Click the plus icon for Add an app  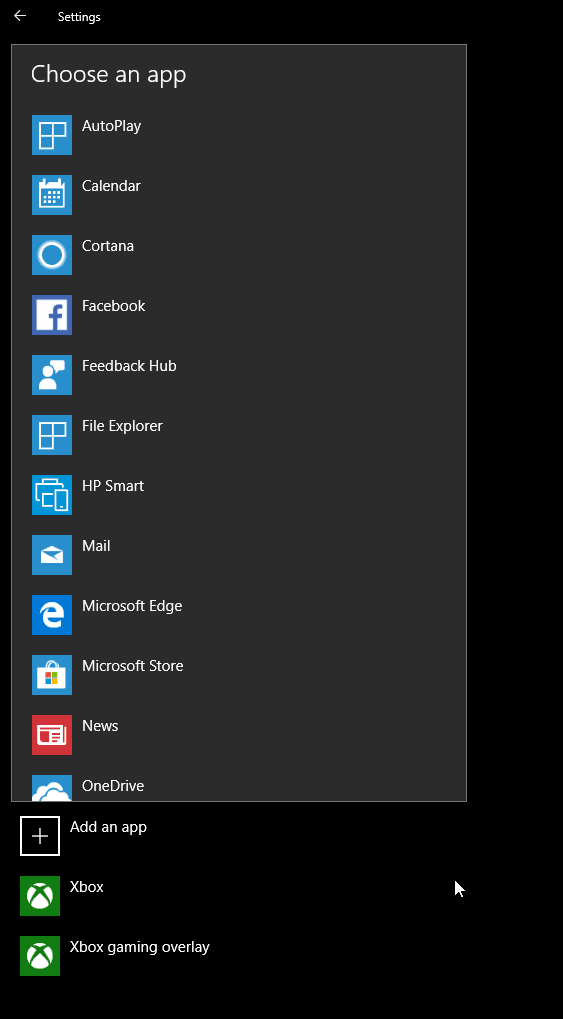40,836
